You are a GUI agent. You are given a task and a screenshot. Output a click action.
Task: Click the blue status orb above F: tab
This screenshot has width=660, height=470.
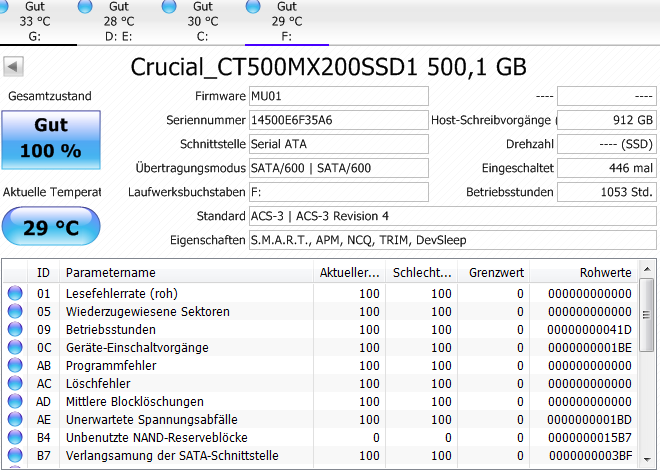[x=253, y=6]
